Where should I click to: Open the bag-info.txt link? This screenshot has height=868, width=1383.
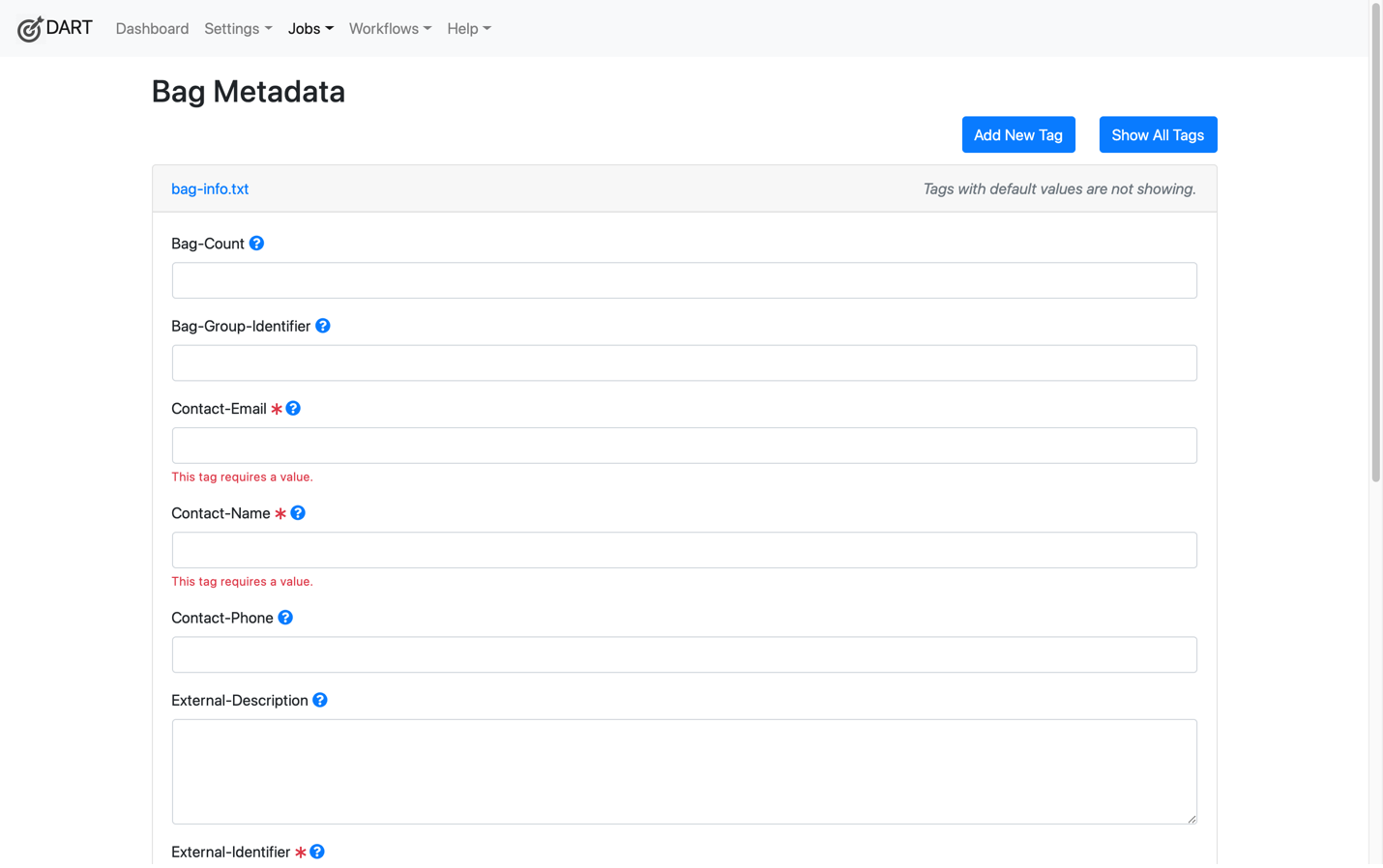pyautogui.click(x=210, y=188)
